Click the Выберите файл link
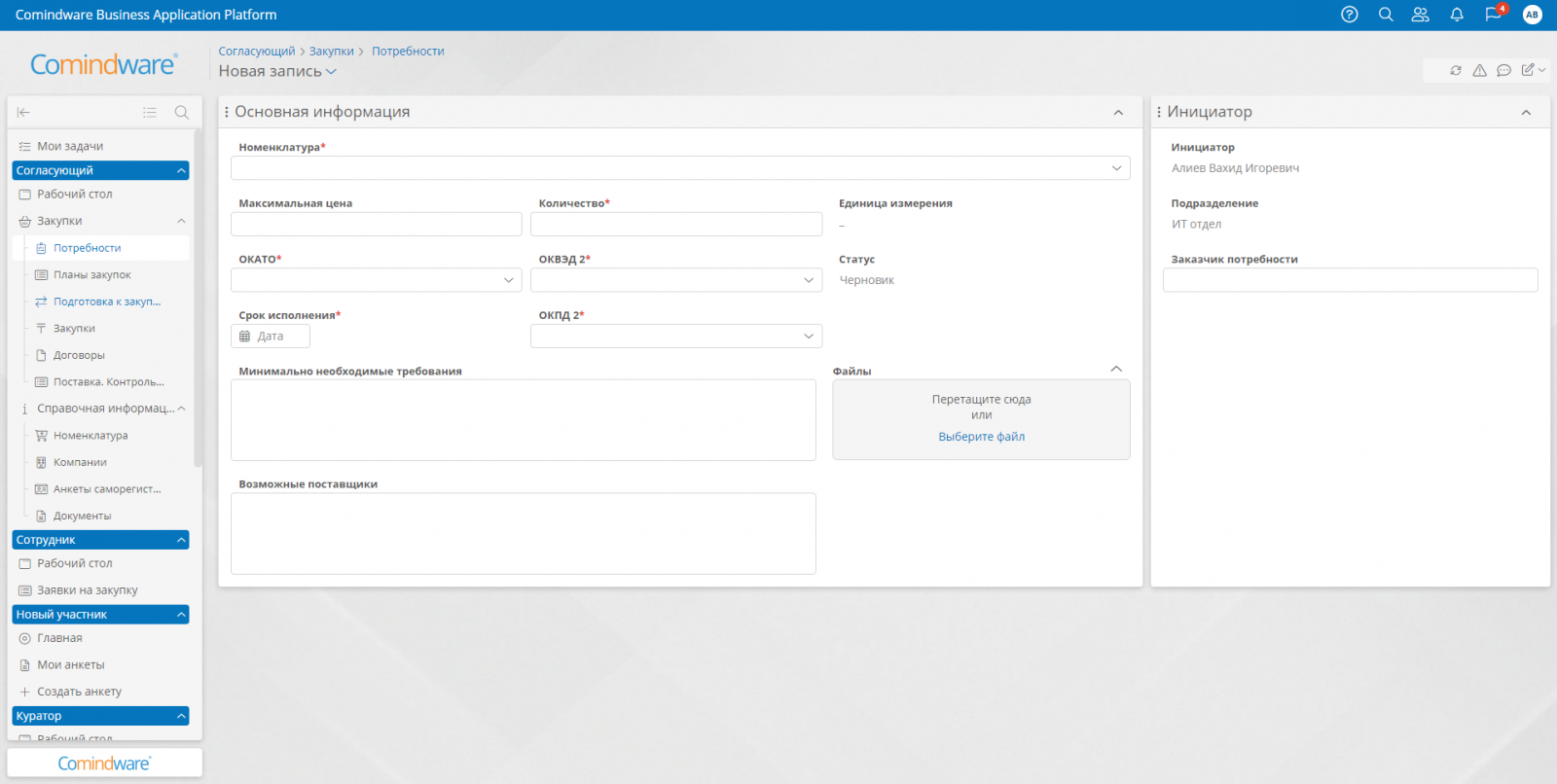The image size is (1557, 784). 981,437
